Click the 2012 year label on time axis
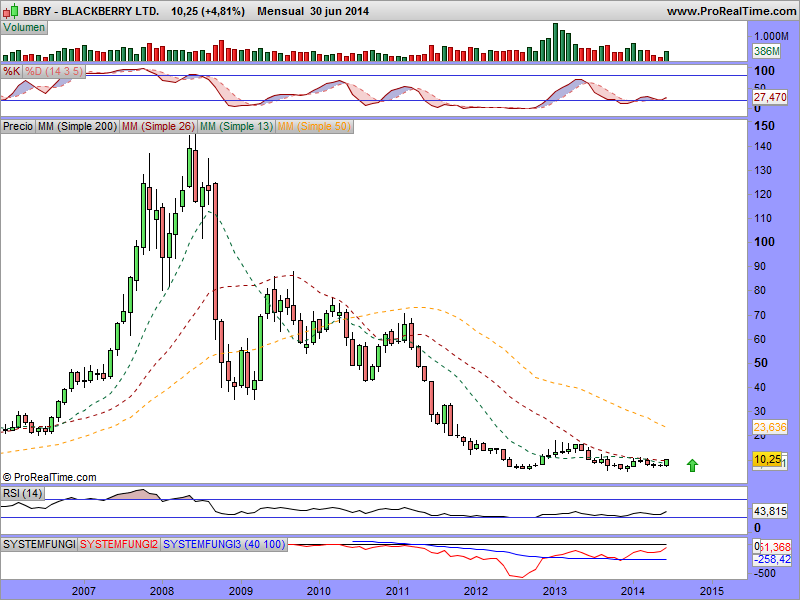 point(476,591)
